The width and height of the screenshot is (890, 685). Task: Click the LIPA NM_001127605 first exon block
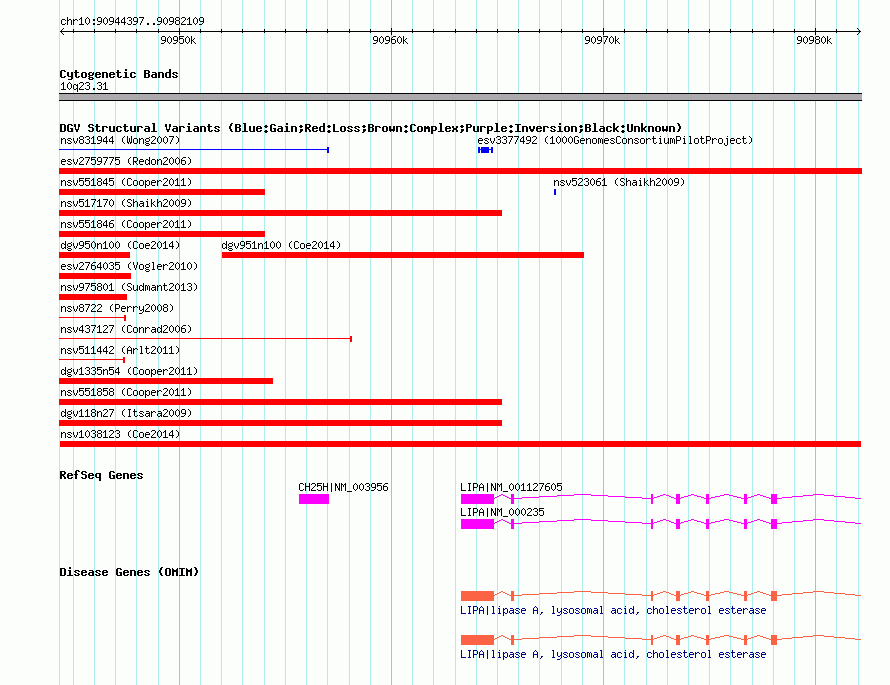point(477,499)
